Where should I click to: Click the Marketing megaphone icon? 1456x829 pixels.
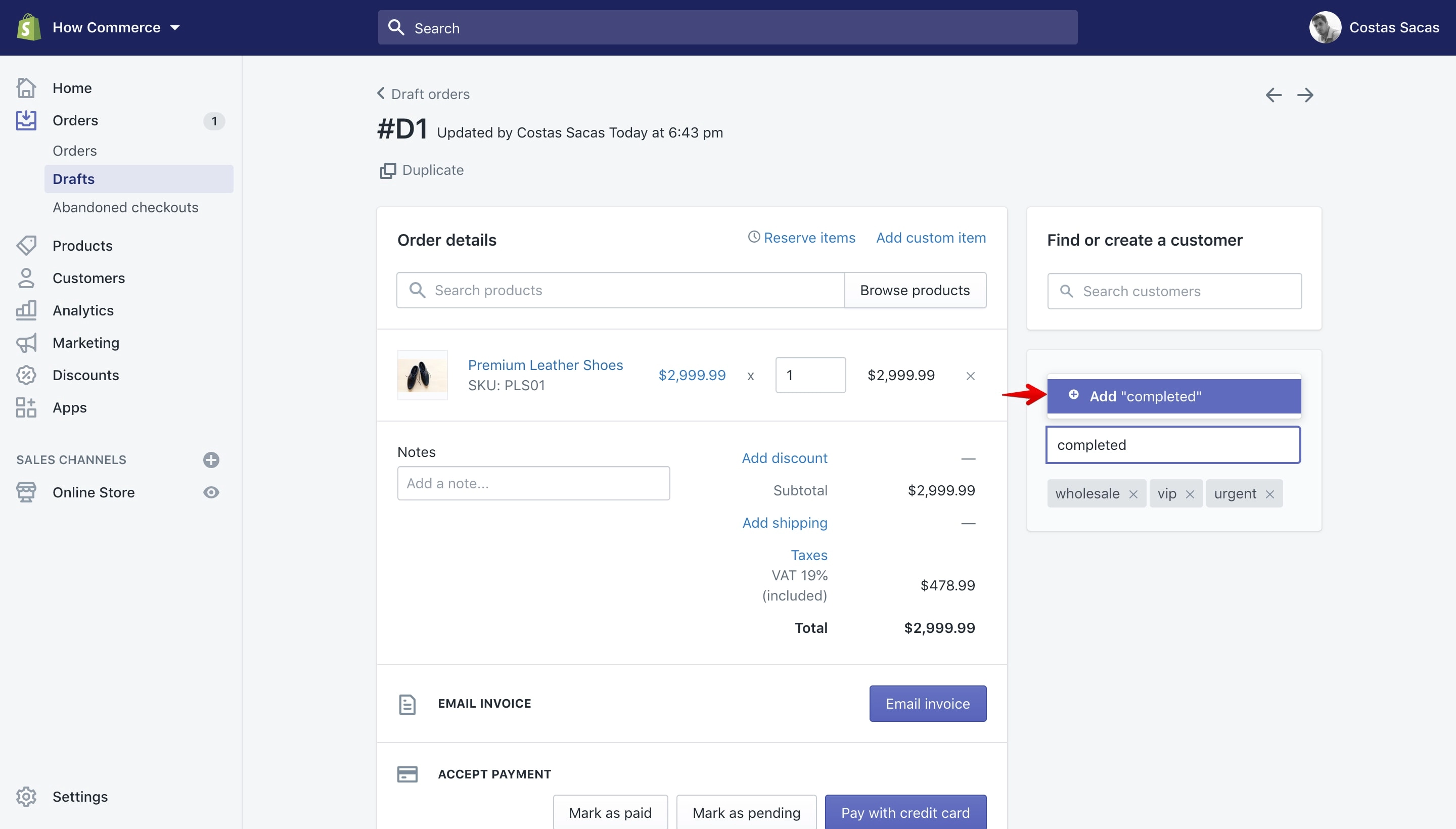click(x=26, y=343)
